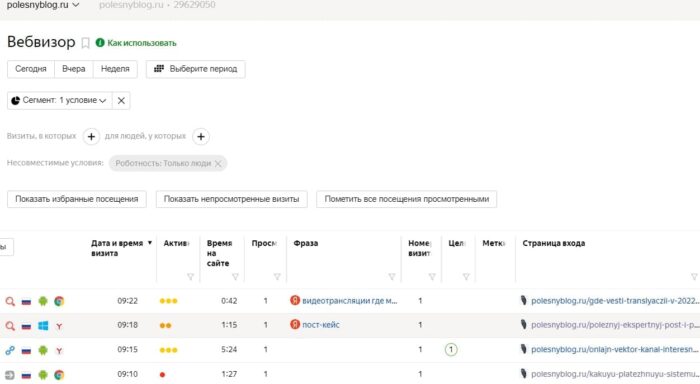
Task: Select the Сегодня period tab
Action: 31,69
